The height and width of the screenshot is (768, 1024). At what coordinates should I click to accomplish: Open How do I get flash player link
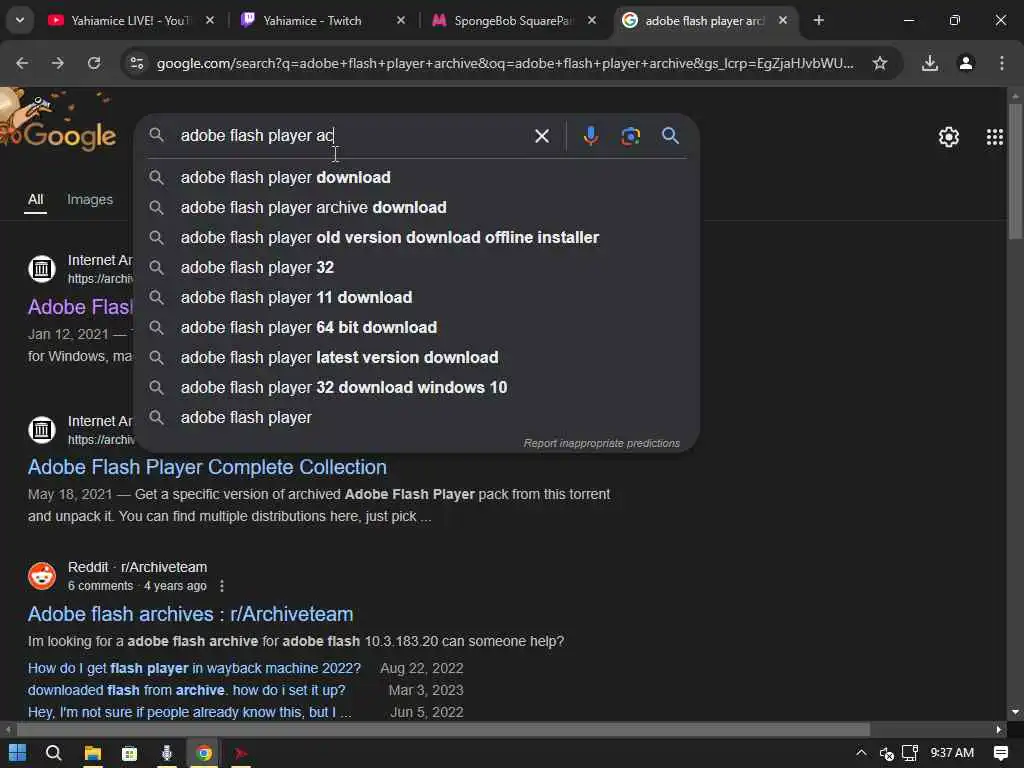(194, 668)
